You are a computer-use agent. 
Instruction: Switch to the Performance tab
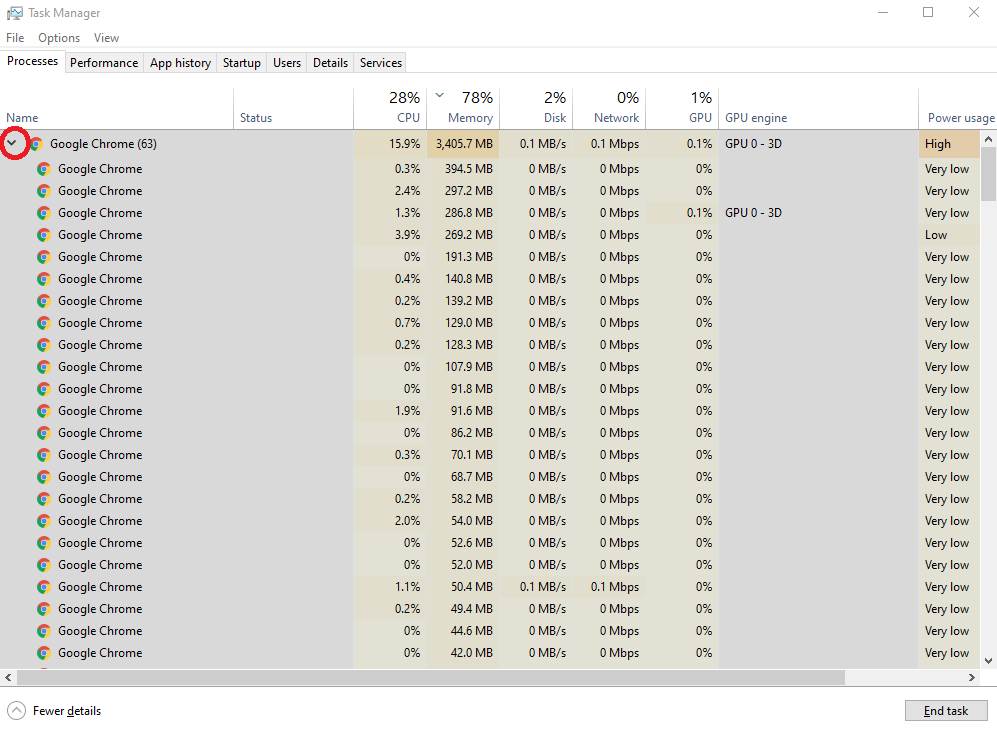coord(104,63)
